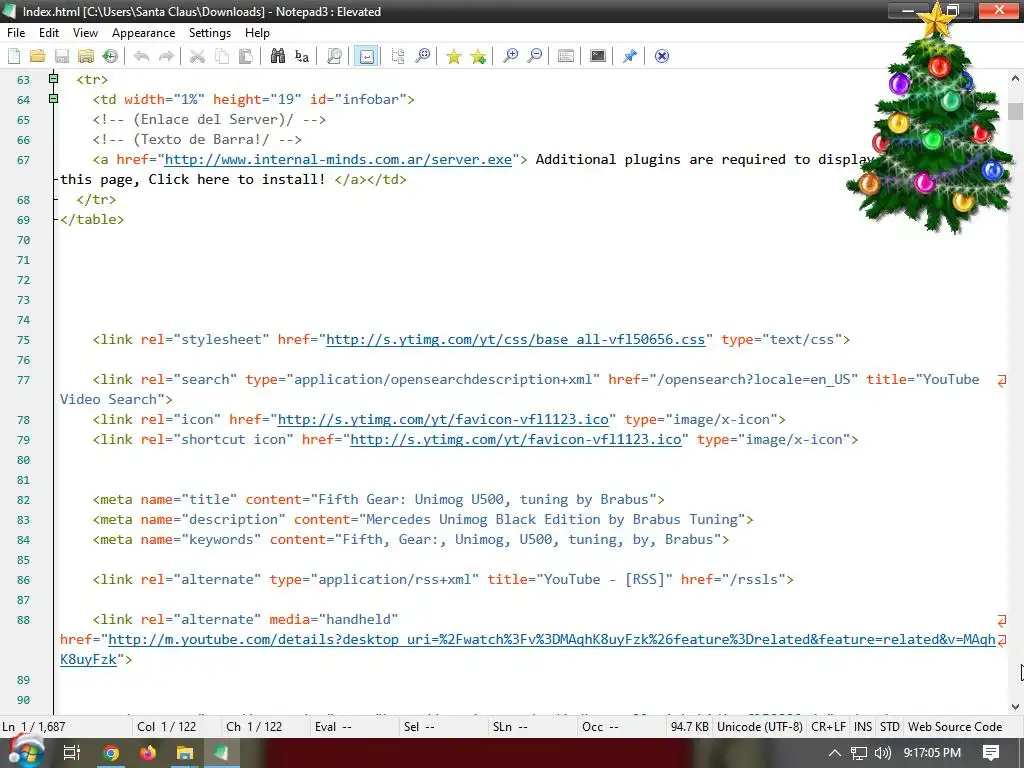The height and width of the screenshot is (768, 1024).
Task: Collapse the fold marker at line 63
Action: coord(54,79)
